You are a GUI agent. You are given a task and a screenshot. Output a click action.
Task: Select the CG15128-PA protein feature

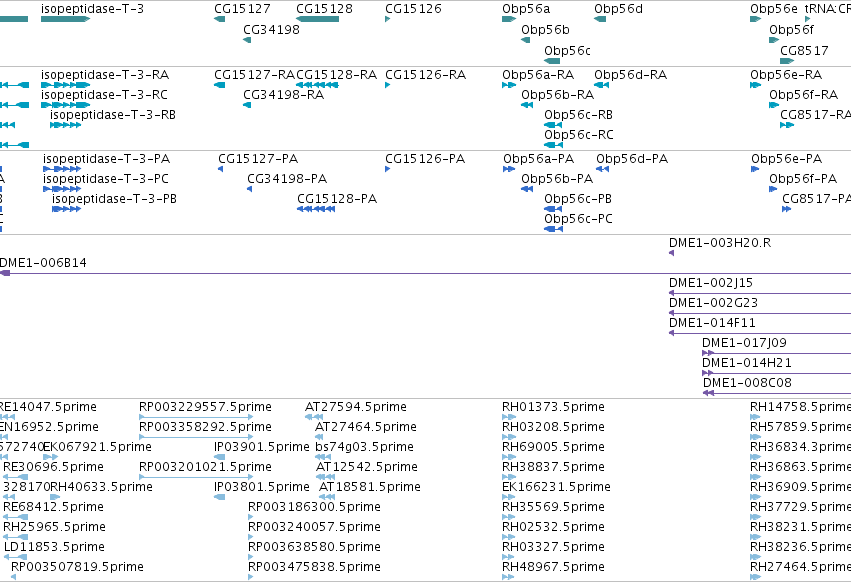316,210
